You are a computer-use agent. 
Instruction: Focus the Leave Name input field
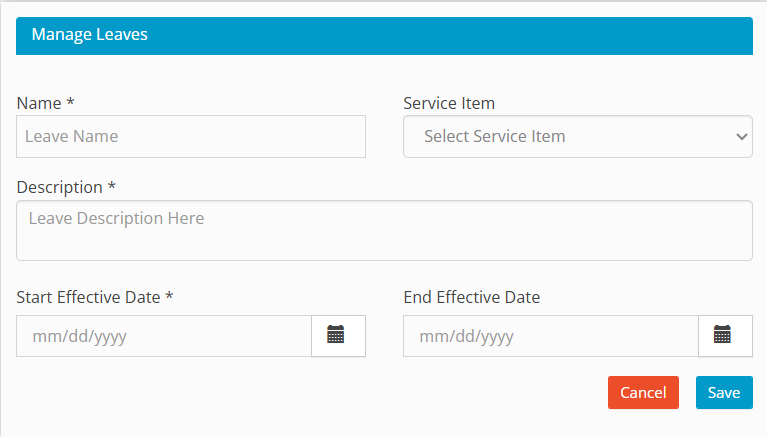[190, 136]
